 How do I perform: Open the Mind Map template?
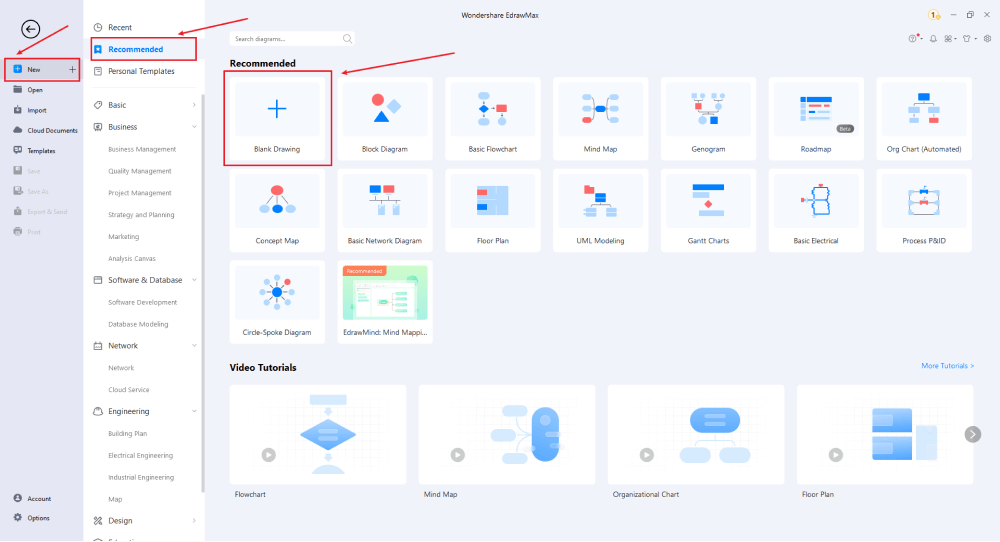click(601, 119)
